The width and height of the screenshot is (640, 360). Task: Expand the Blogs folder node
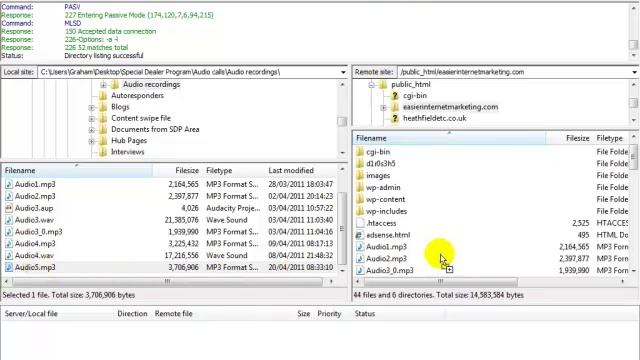click(x=91, y=107)
